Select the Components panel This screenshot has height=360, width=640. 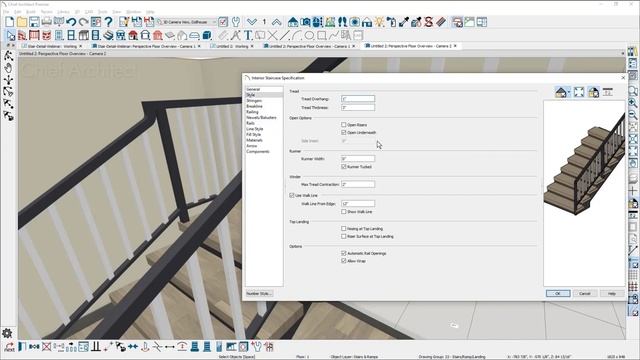coord(258,151)
